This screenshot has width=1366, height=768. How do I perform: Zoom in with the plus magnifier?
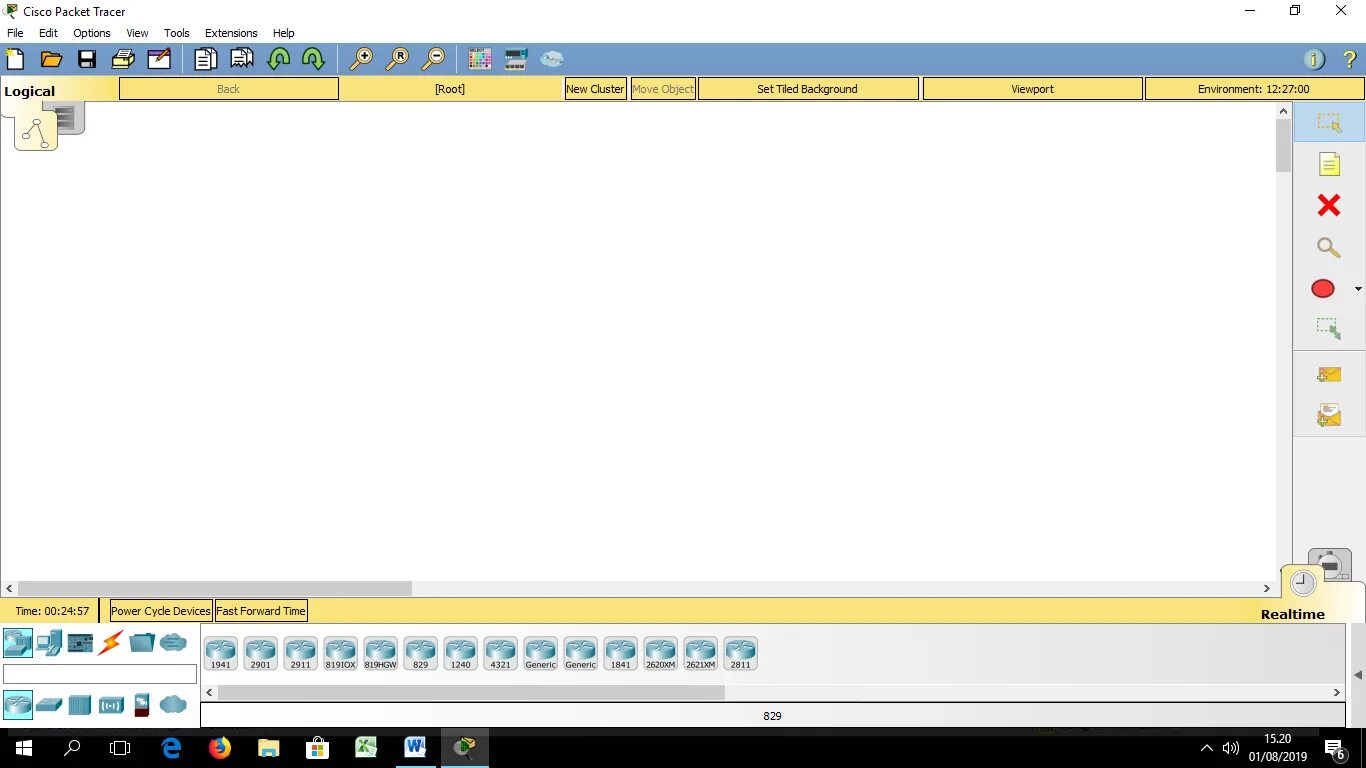(x=360, y=59)
